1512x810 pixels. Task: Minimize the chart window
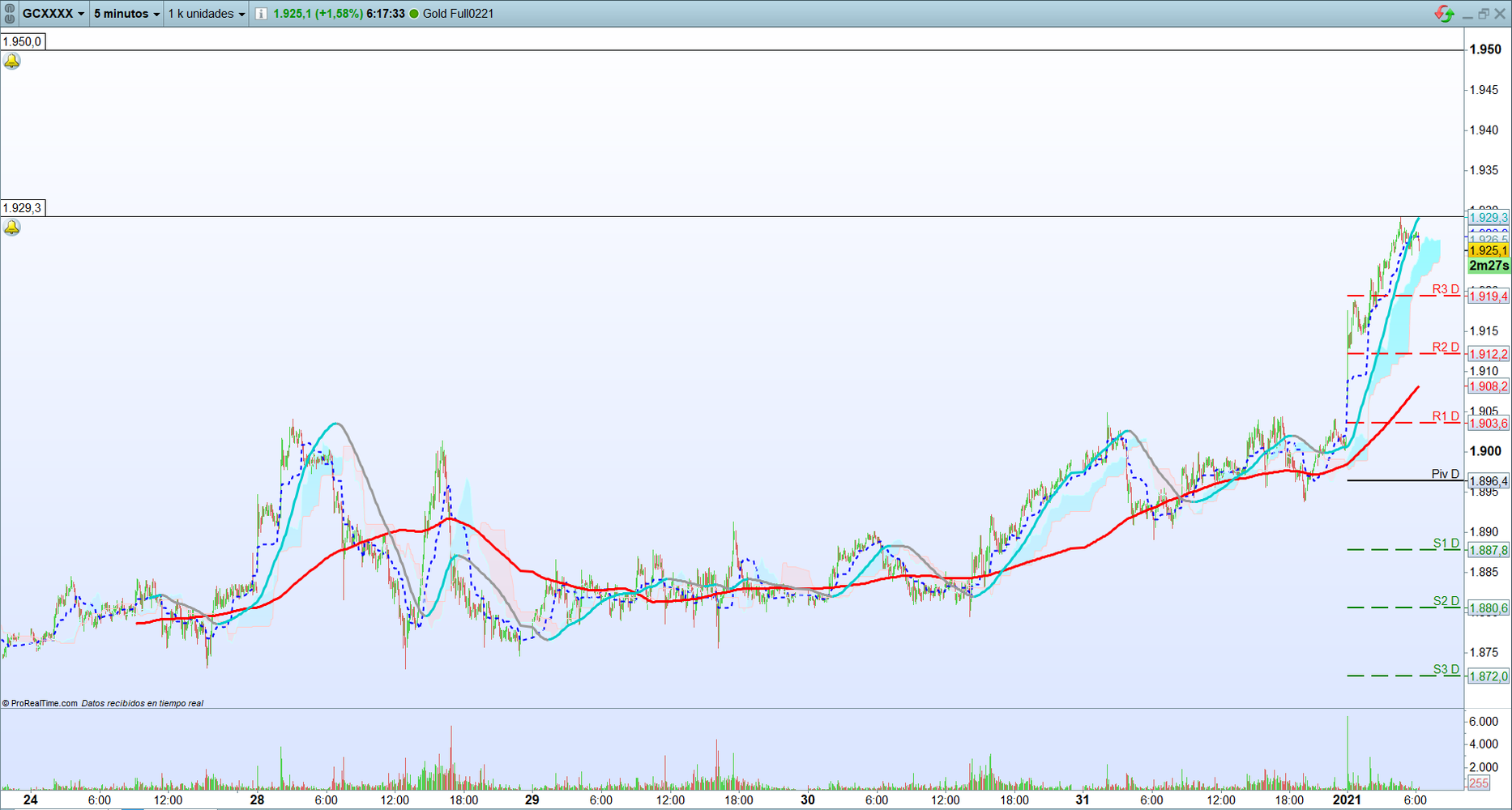pos(1467,14)
